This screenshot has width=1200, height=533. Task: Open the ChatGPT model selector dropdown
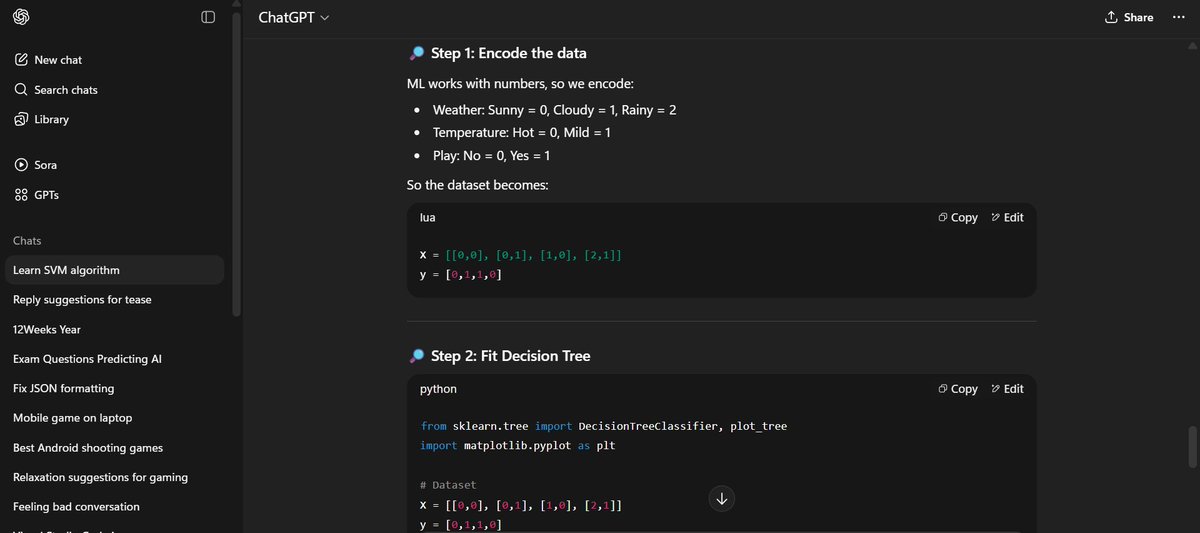(294, 17)
